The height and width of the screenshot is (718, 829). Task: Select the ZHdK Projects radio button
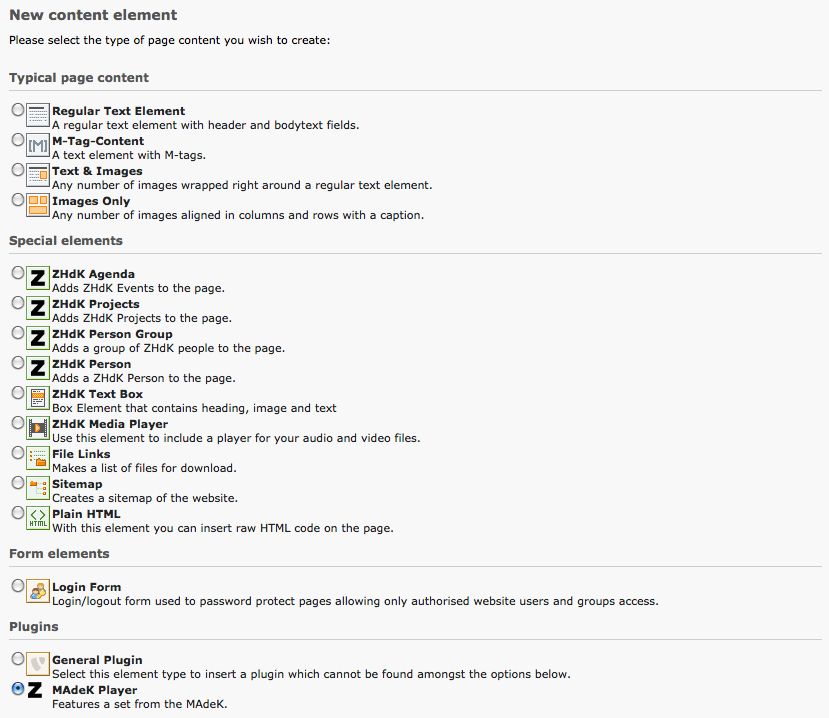click(x=18, y=302)
